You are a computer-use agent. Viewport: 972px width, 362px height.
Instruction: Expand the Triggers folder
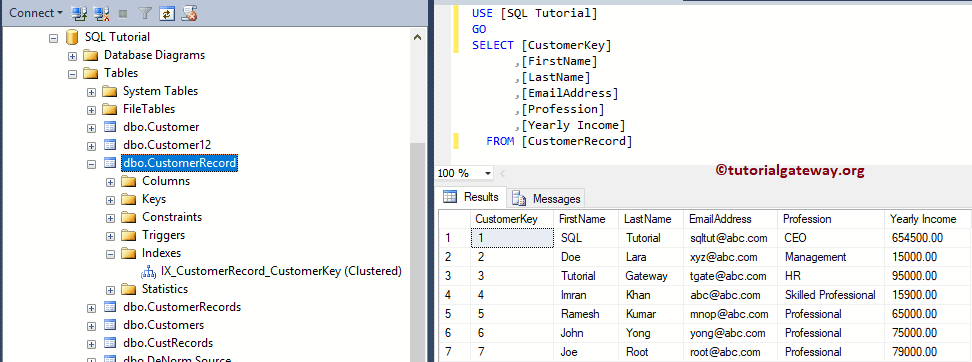pos(111,236)
